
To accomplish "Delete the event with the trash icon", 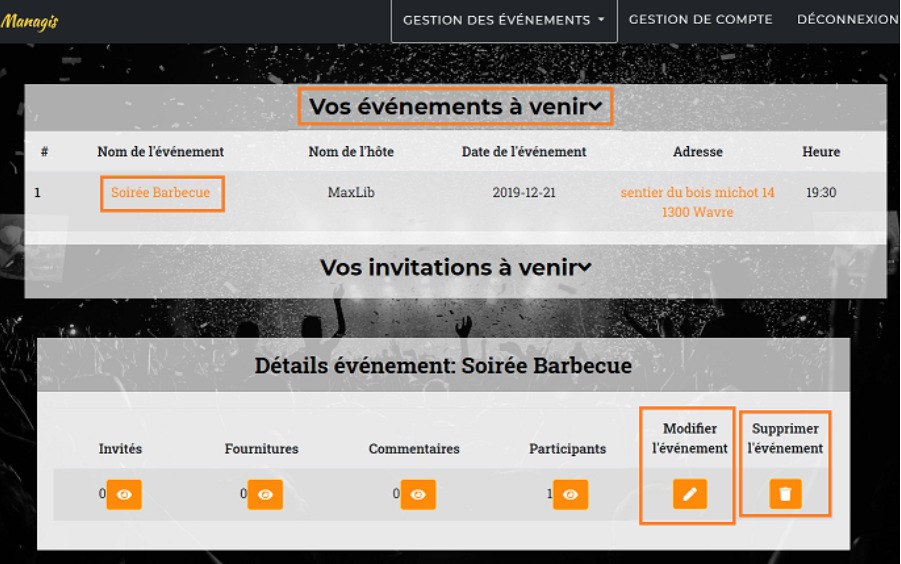I will point(785,494).
